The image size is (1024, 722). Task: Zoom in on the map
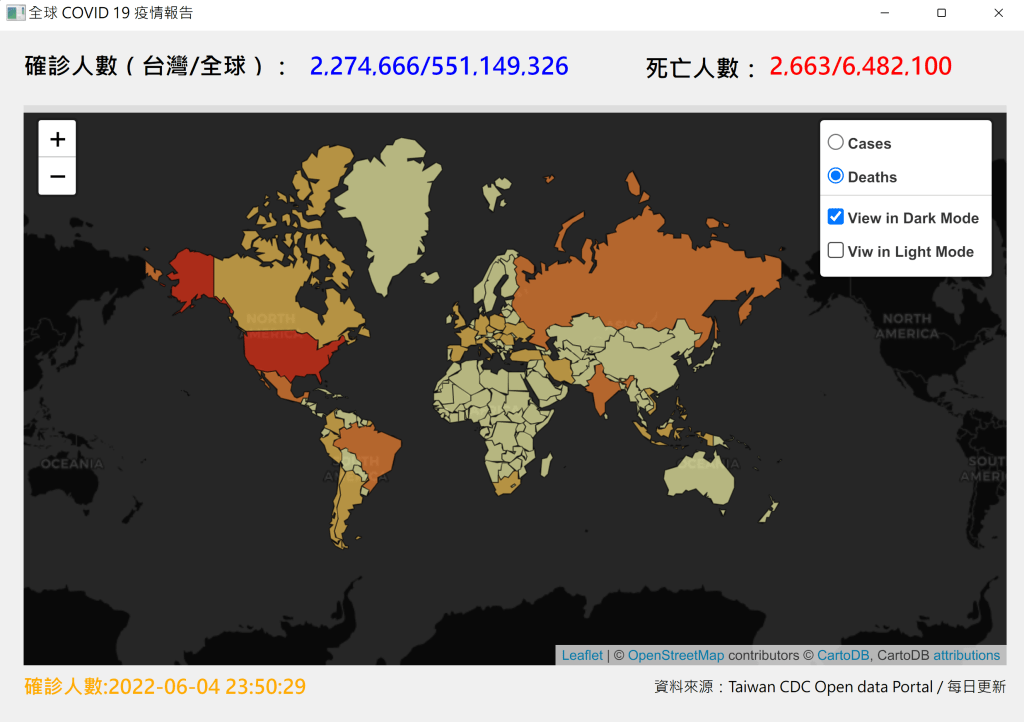[x=57, y=139]
